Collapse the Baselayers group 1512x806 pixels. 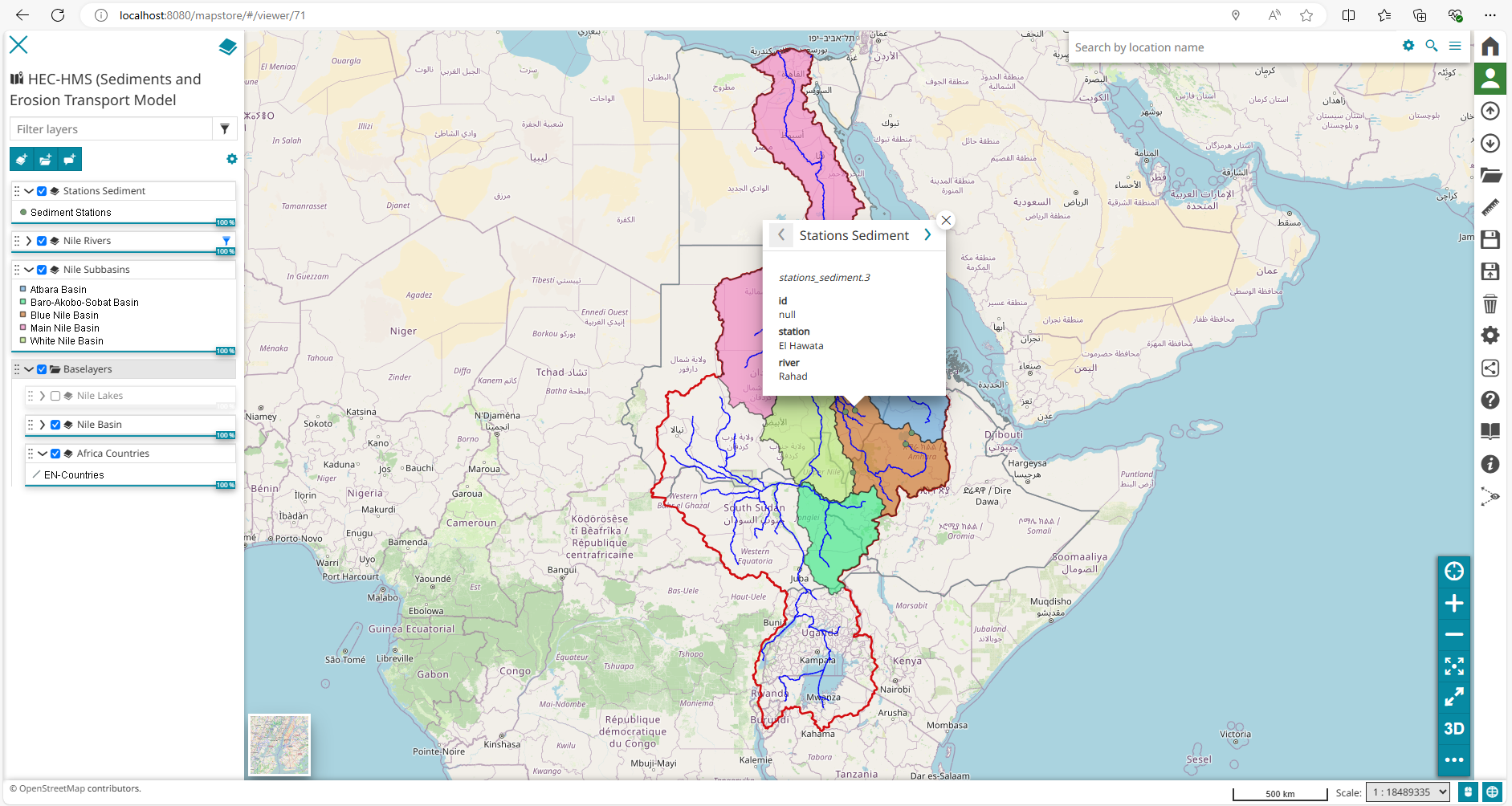coord(29,369)
